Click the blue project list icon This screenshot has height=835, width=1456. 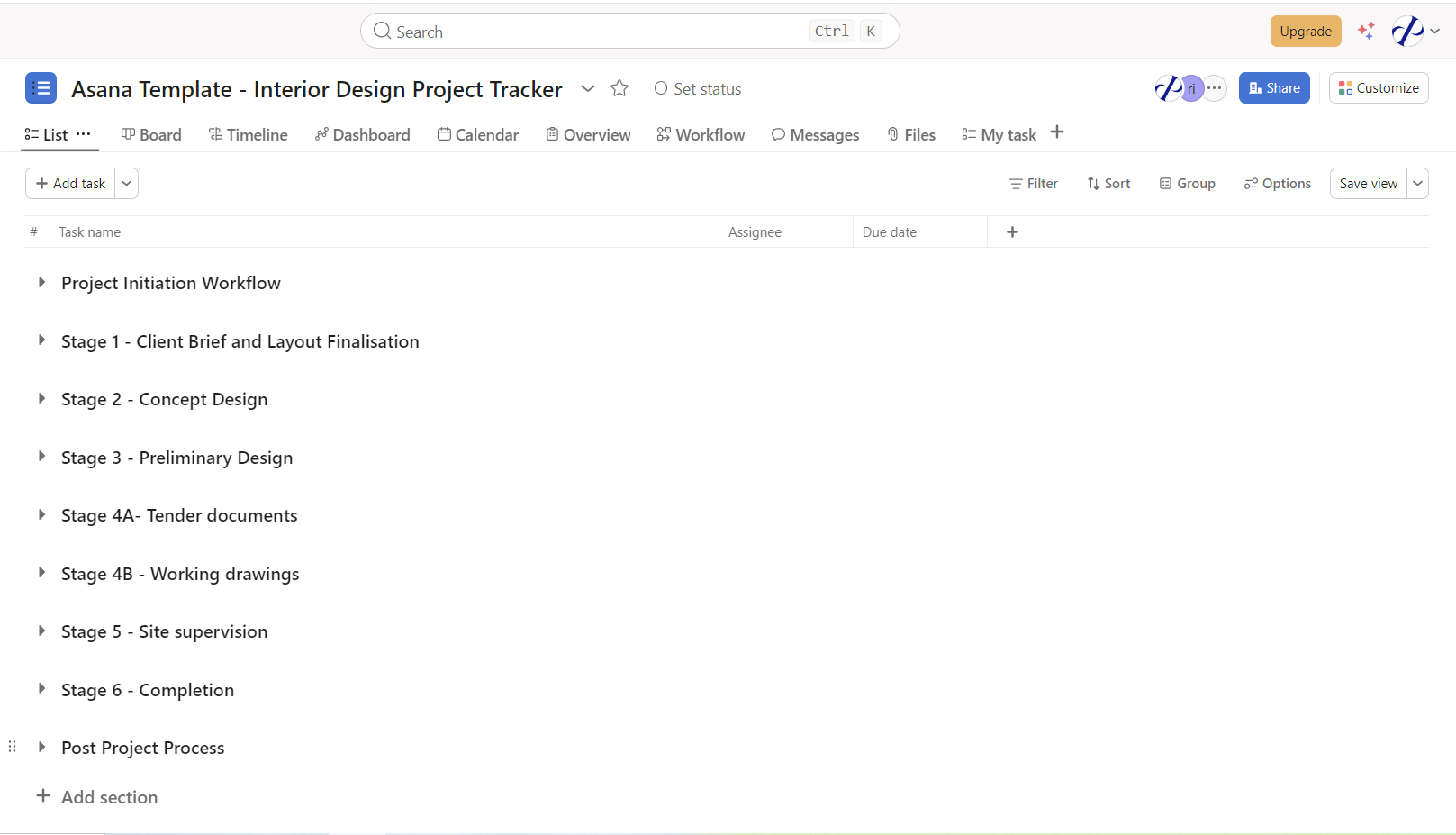coord(41,88)
